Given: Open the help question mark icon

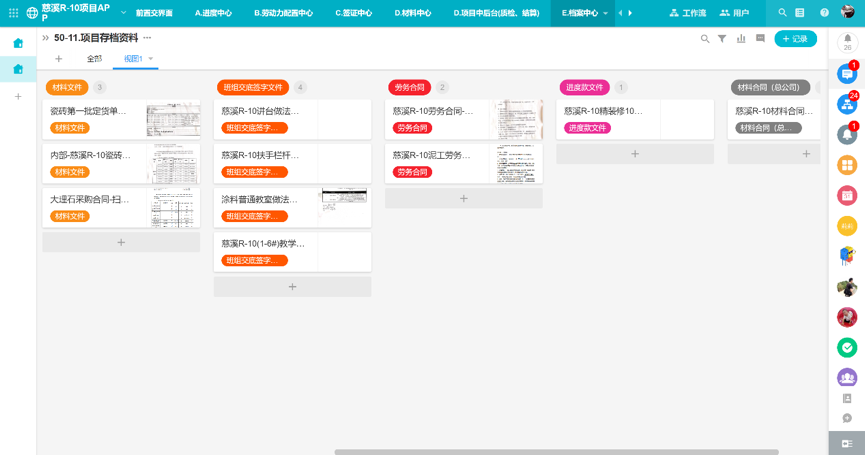Looking at the screenshot, I should coord(824,12).
